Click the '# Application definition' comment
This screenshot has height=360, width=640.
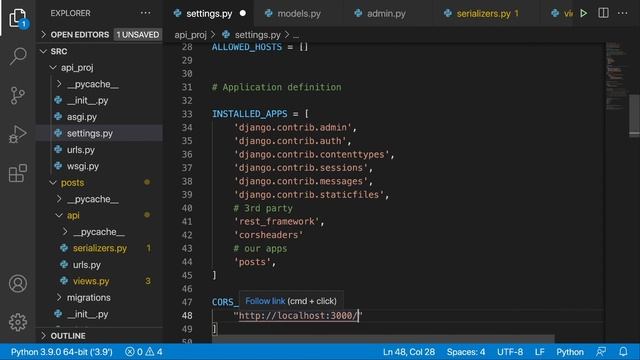[276, 87]
